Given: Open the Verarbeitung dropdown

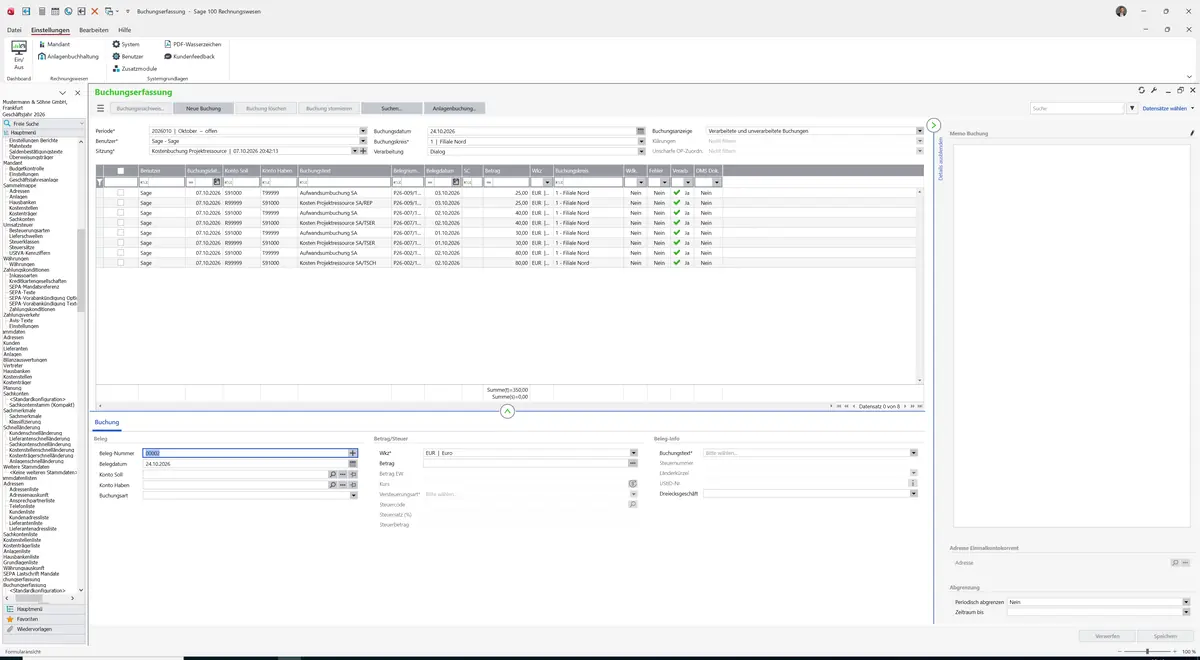Looking at the screenshot, I should coord(642,152).
